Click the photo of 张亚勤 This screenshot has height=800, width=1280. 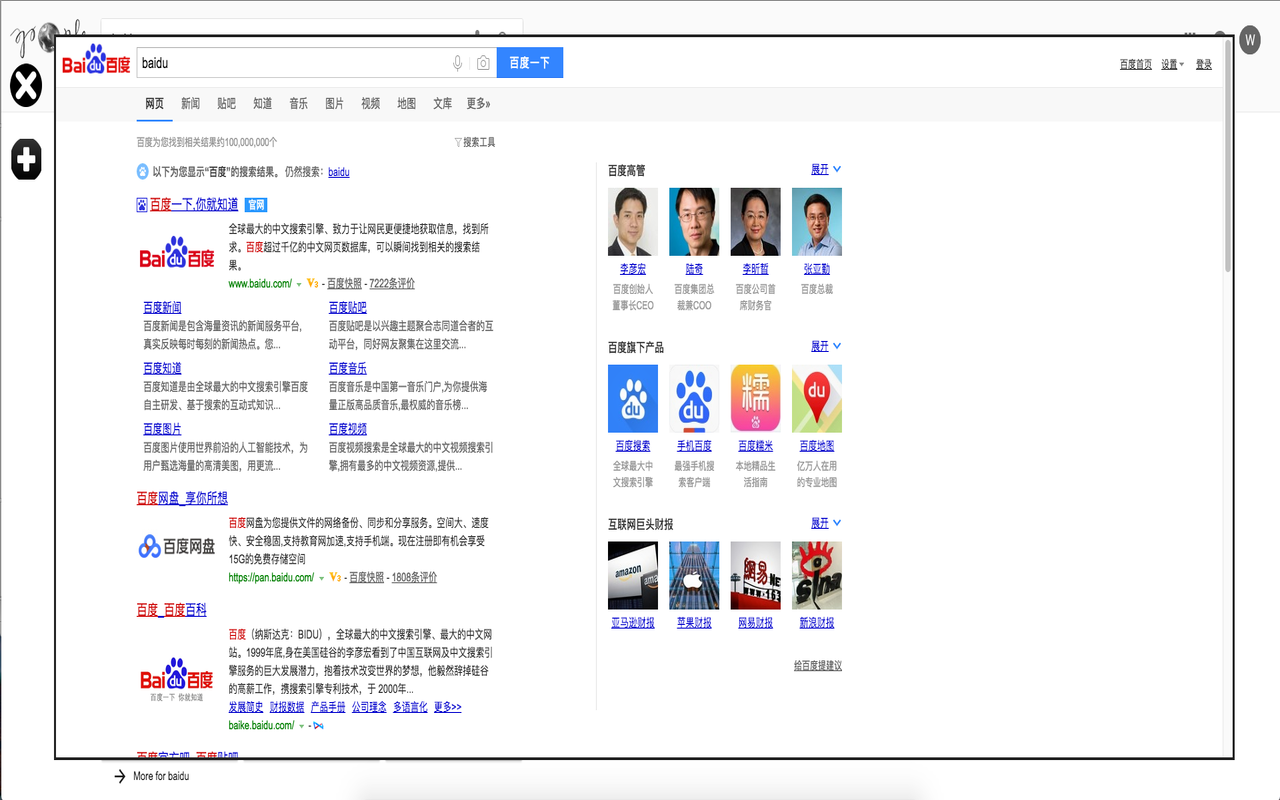coord(817,222)
